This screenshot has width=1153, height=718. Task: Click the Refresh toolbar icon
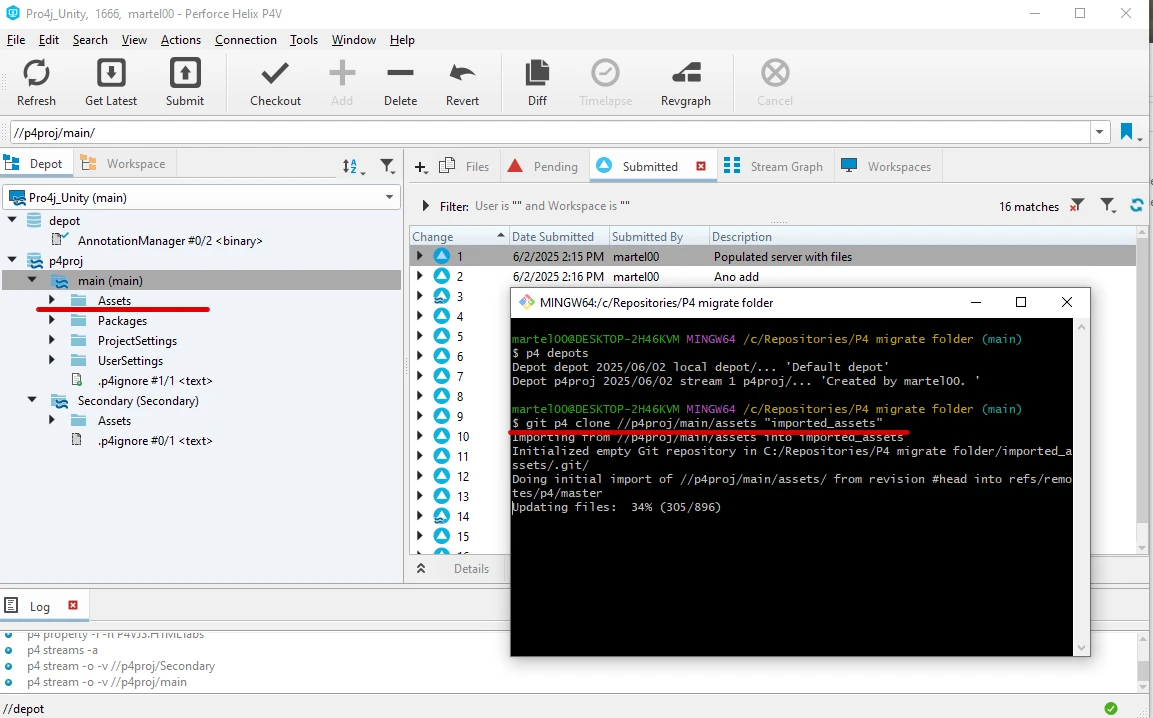point(36,74)
